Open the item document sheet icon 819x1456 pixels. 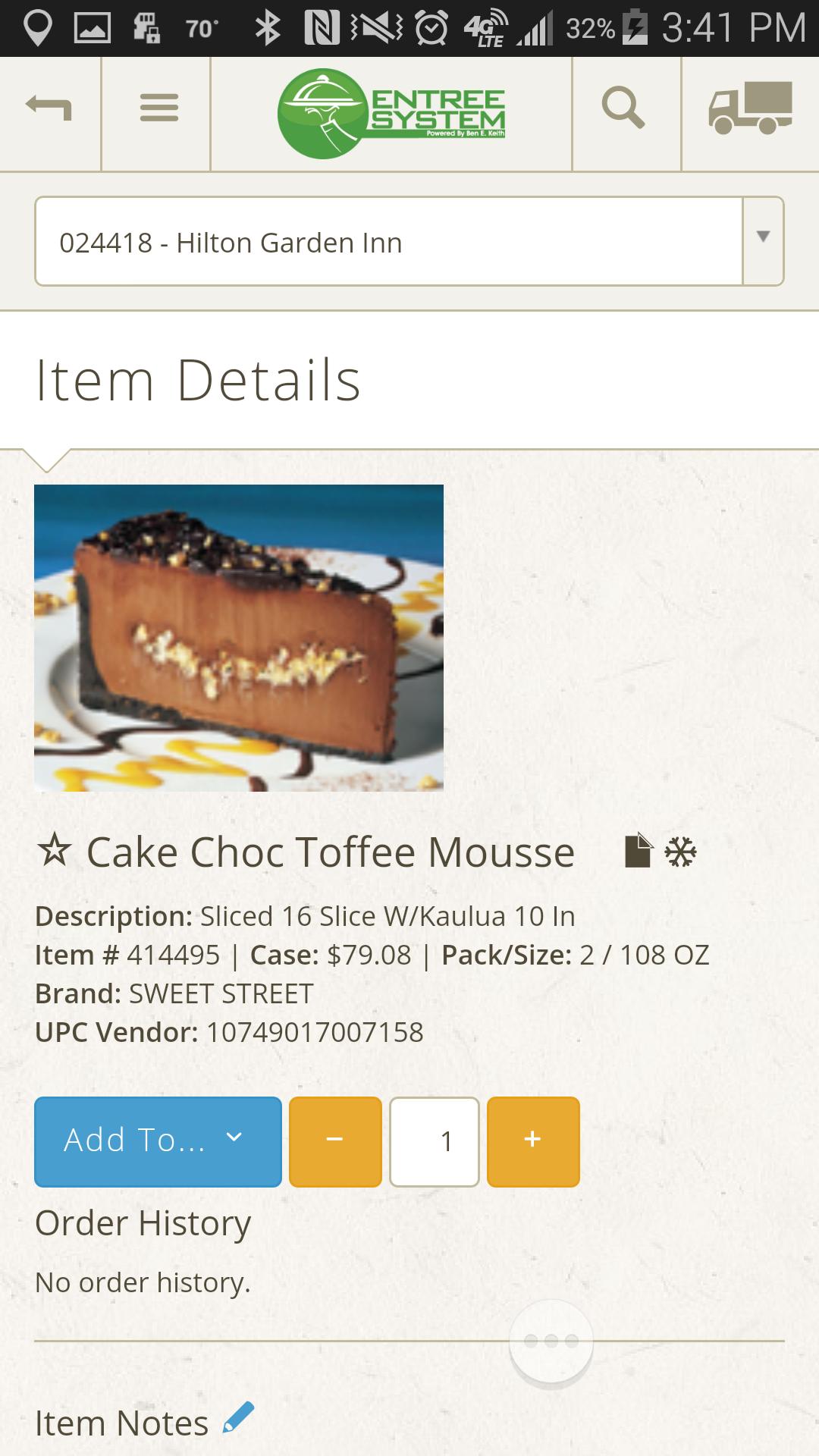click(x=637, y=852)
